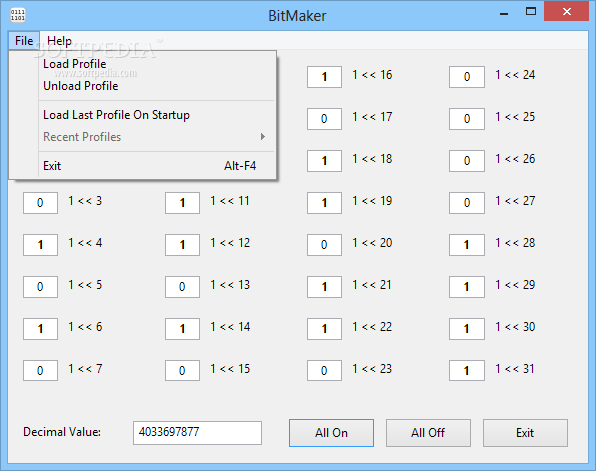Screen dimensions: 596x471
Task: Toggle the bit box for 1 << 26
Action: coord(467,161)
